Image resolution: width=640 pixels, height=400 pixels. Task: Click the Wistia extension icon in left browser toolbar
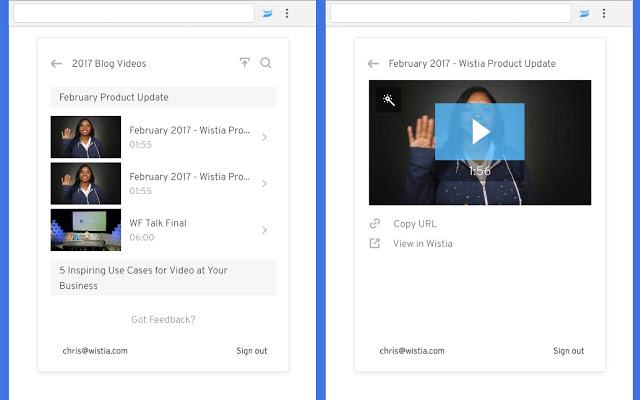(268, 13)
